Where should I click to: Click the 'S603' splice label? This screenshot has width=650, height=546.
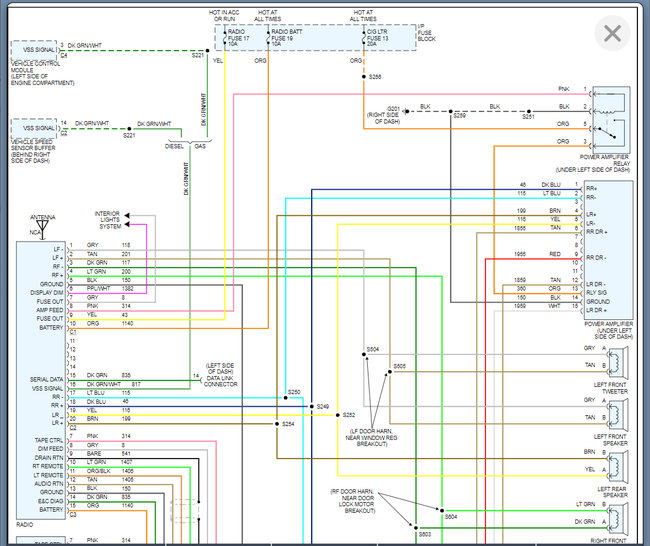[425, 534]
